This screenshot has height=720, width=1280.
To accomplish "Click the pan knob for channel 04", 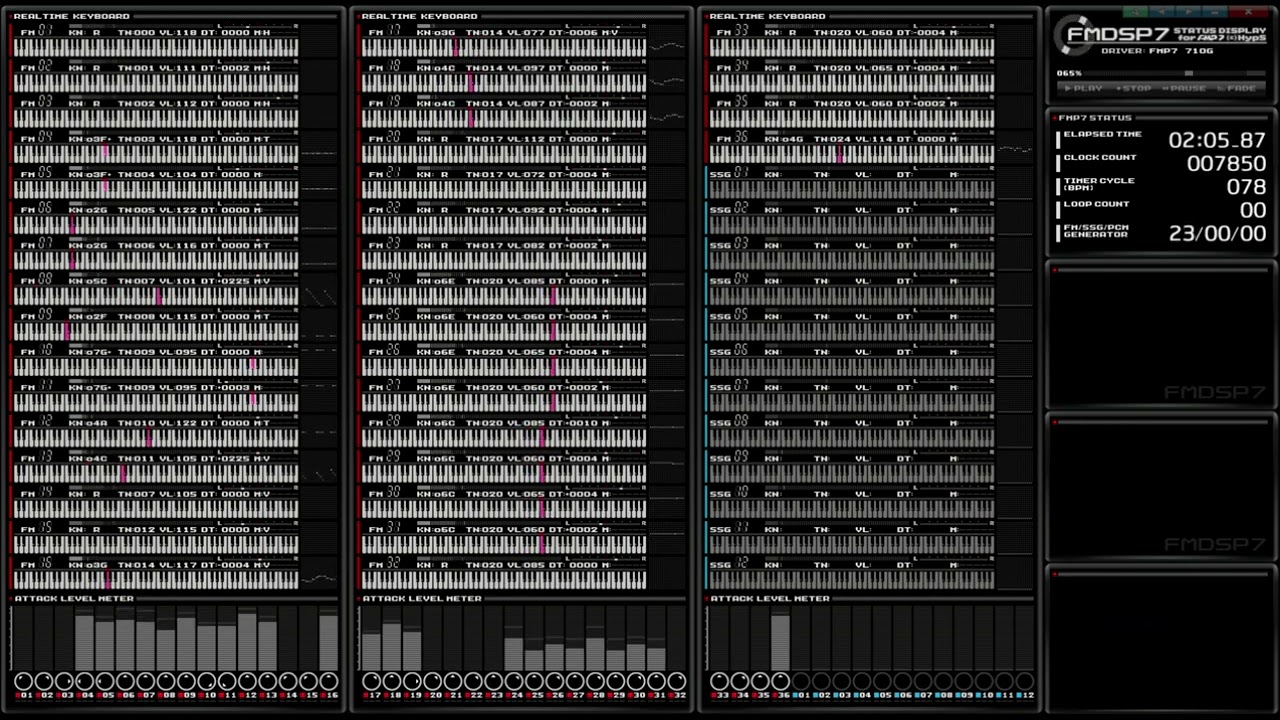I will [x=84, y=681].
